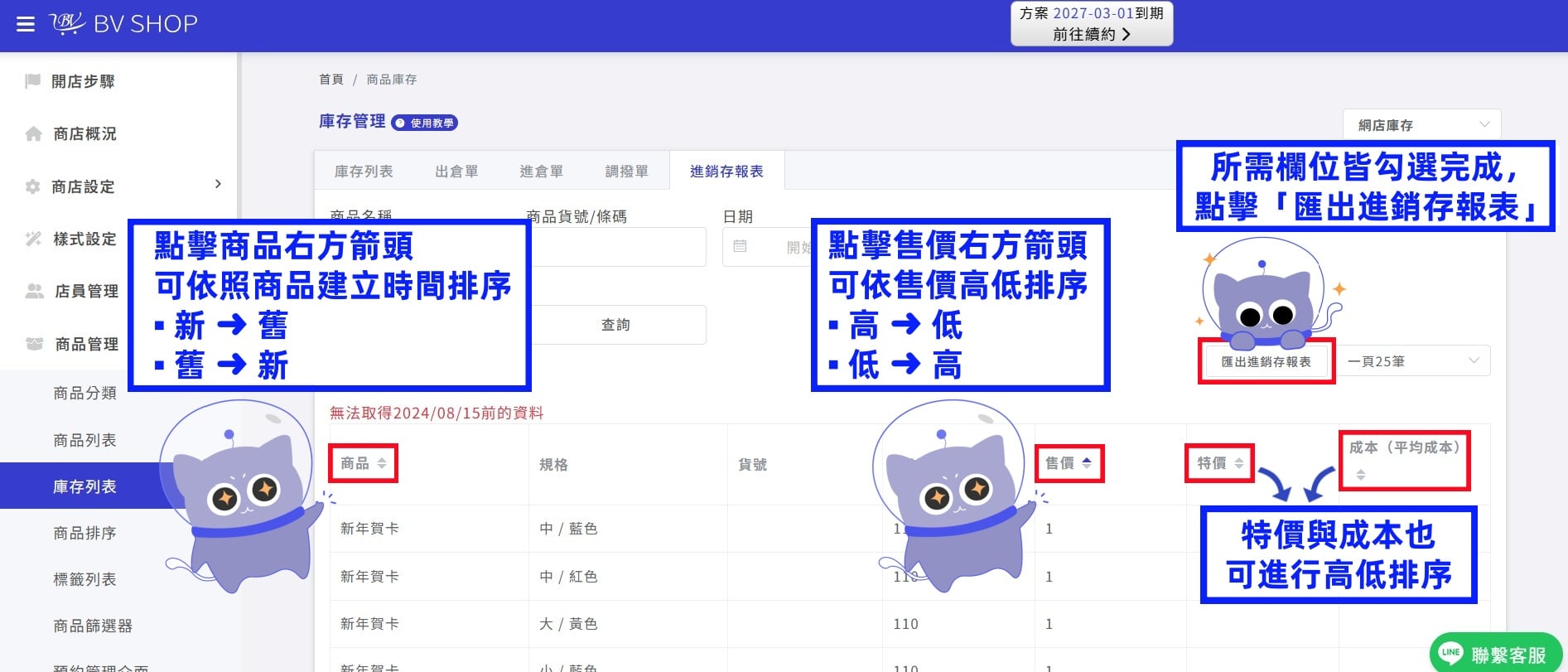Image resolution: width=1568 pixels, height=672 pixels.
Task: Switch to the 進倉單 tab
Action: point(541,172)
